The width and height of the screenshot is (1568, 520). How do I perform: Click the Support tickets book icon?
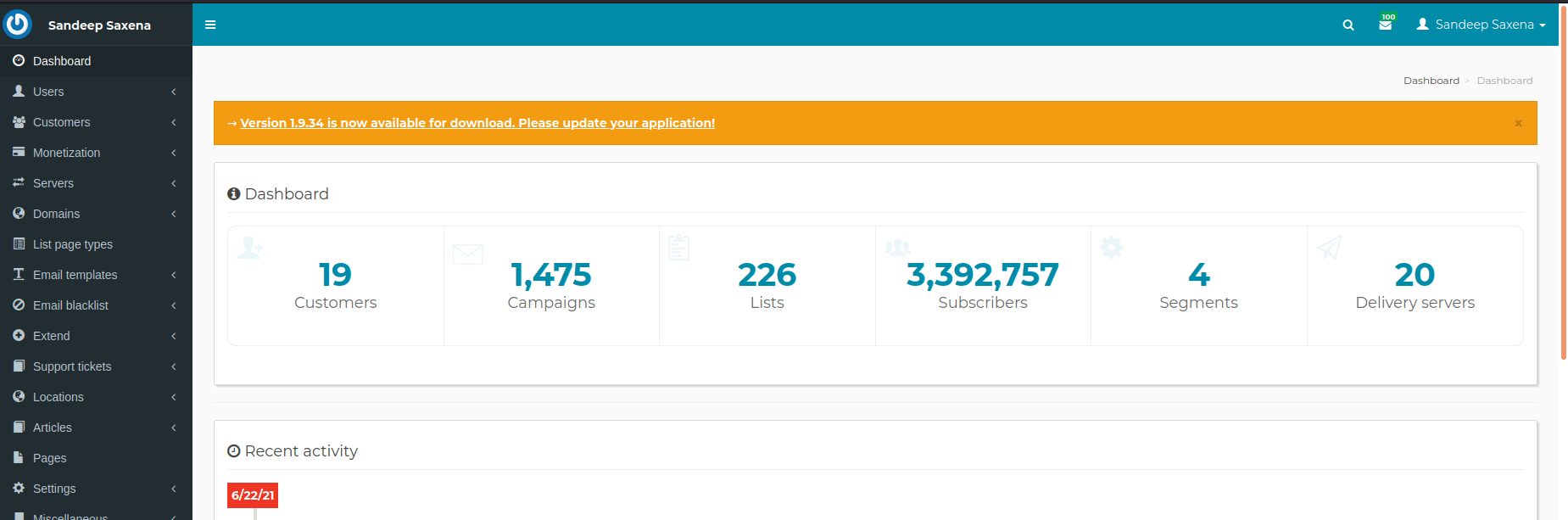tap(19, 366)
